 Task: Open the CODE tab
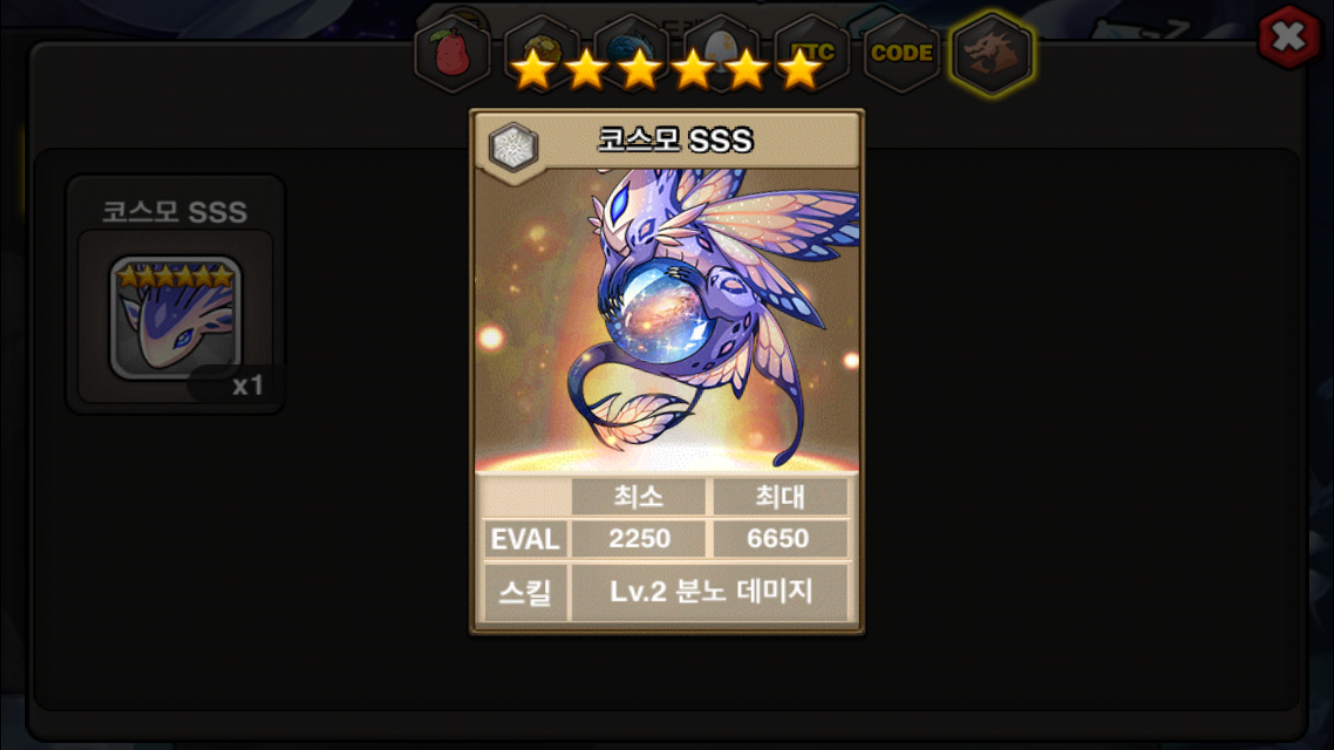[x=901, y=53]
